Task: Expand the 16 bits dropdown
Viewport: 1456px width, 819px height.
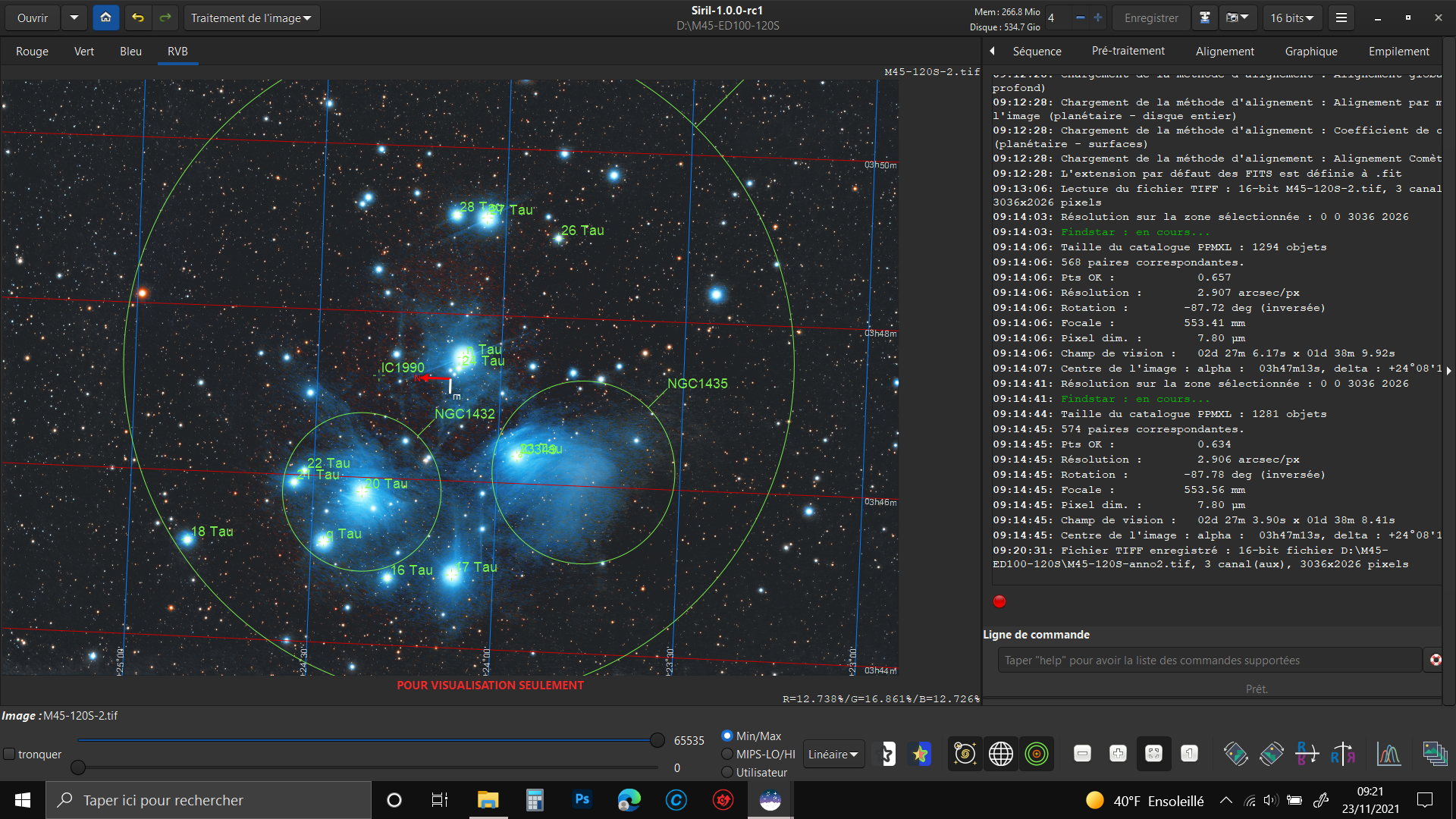Action: pos(1291,17)
